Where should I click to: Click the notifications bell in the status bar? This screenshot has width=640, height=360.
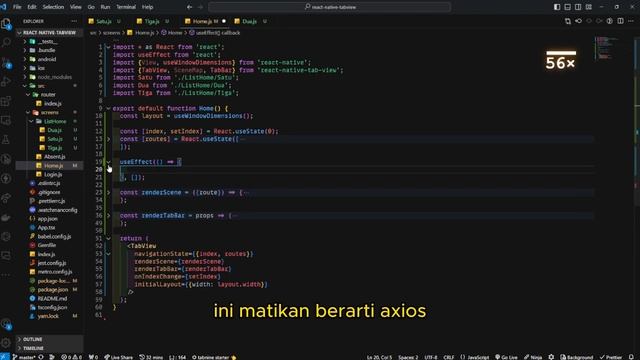(x=631, y=357)
